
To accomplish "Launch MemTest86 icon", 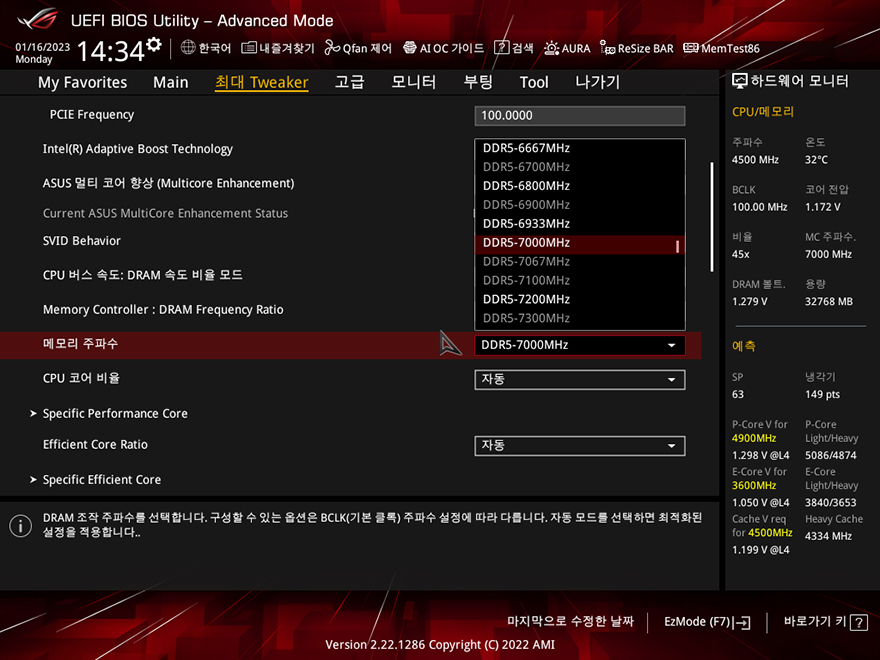I will (691, 48).
